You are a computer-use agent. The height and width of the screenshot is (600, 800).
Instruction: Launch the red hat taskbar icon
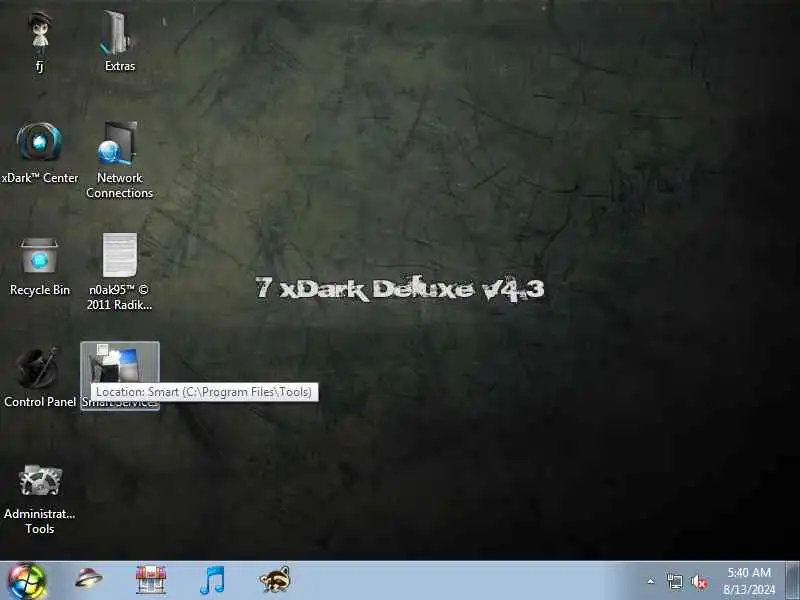pos(88,579)
